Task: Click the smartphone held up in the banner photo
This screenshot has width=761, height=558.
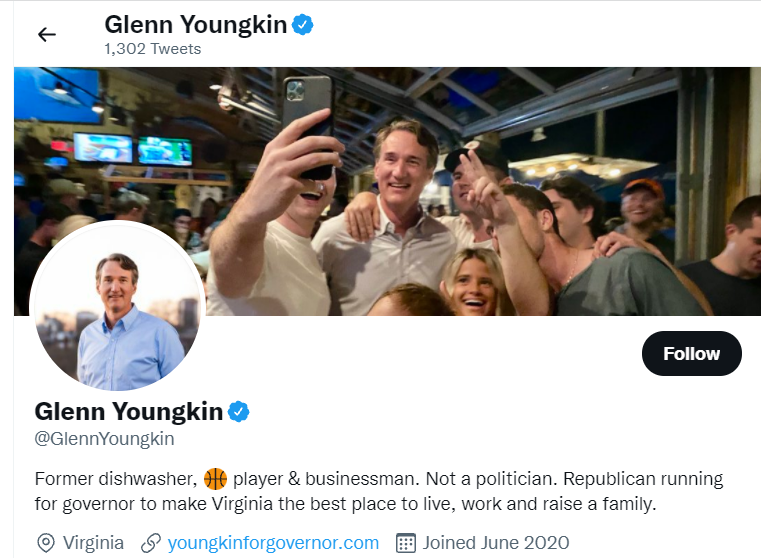Action: point(309,125)
